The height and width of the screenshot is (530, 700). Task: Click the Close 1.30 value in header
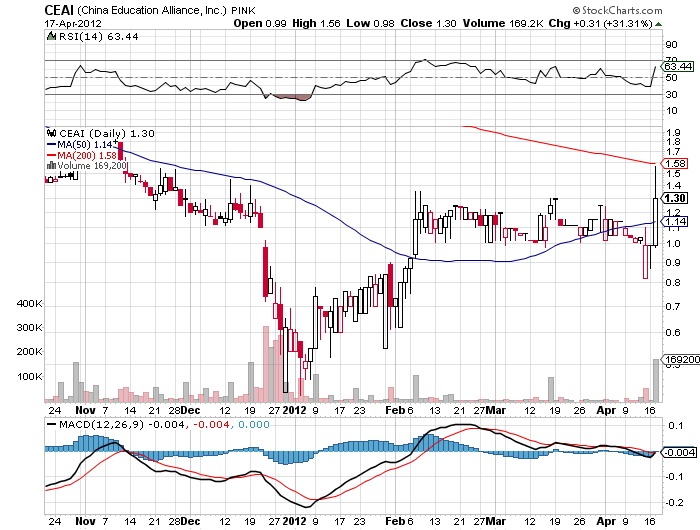[429, 23]
